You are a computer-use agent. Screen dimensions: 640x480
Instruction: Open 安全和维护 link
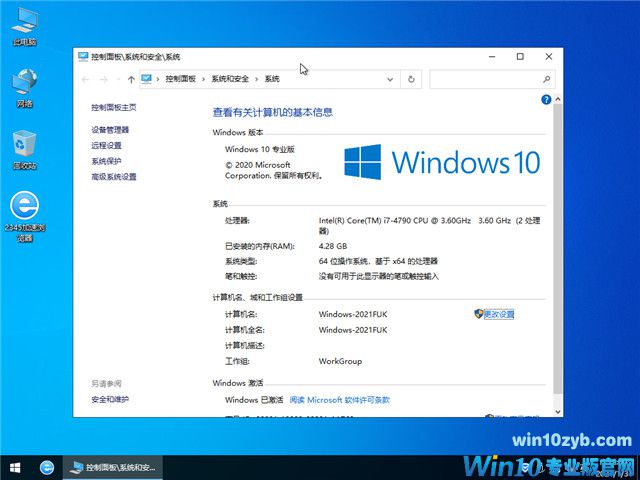tap(110, 399)
